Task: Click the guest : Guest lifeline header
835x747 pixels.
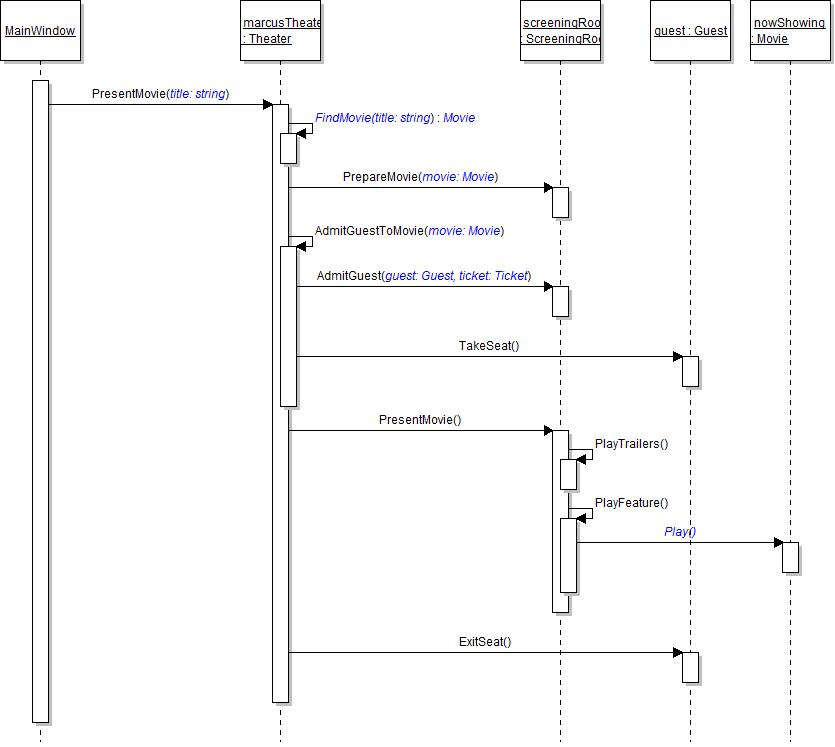Action: (x=690, y=31)
